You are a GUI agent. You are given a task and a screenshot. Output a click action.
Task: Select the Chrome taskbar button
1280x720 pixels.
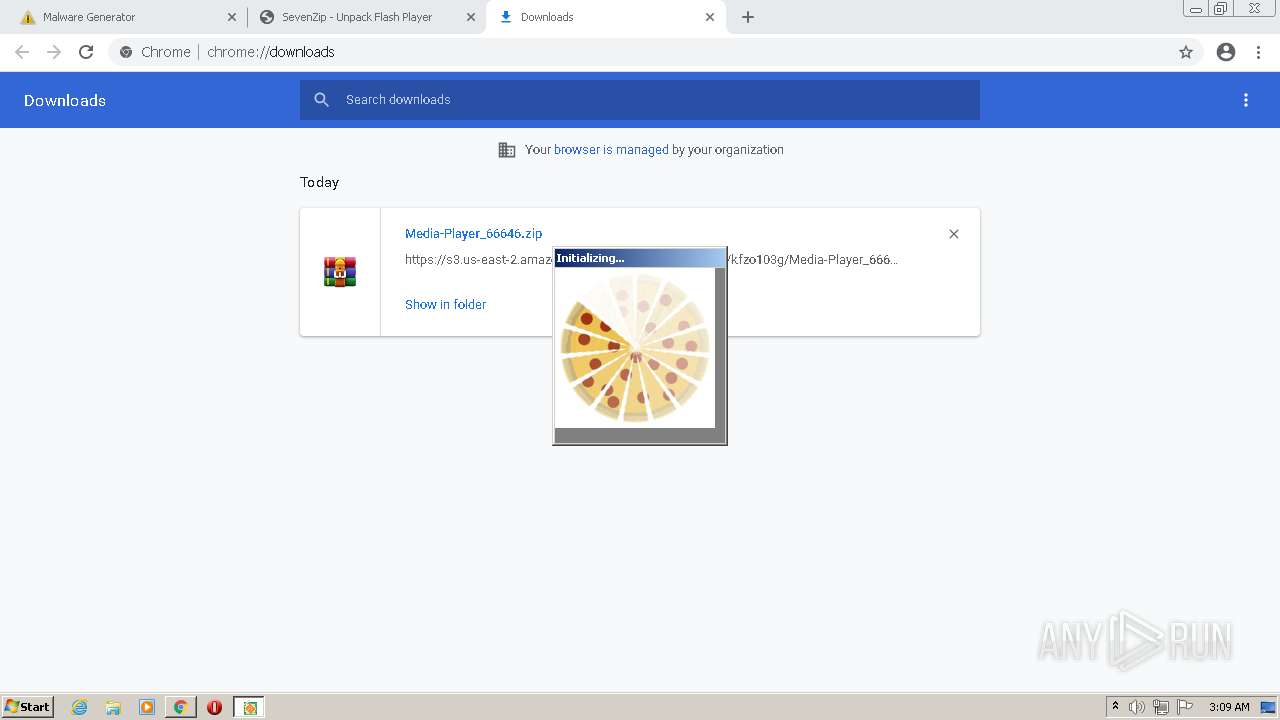click(x=180, y=707)
